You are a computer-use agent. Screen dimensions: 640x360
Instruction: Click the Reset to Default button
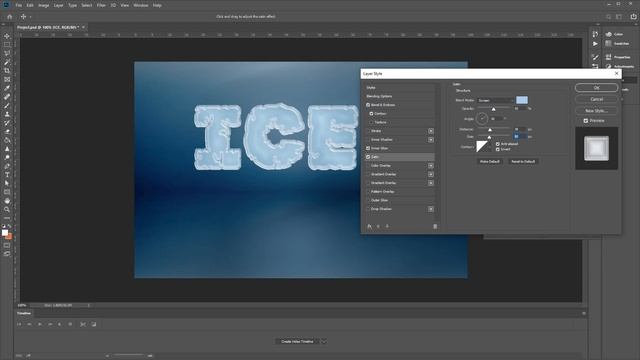click(523, 162)
